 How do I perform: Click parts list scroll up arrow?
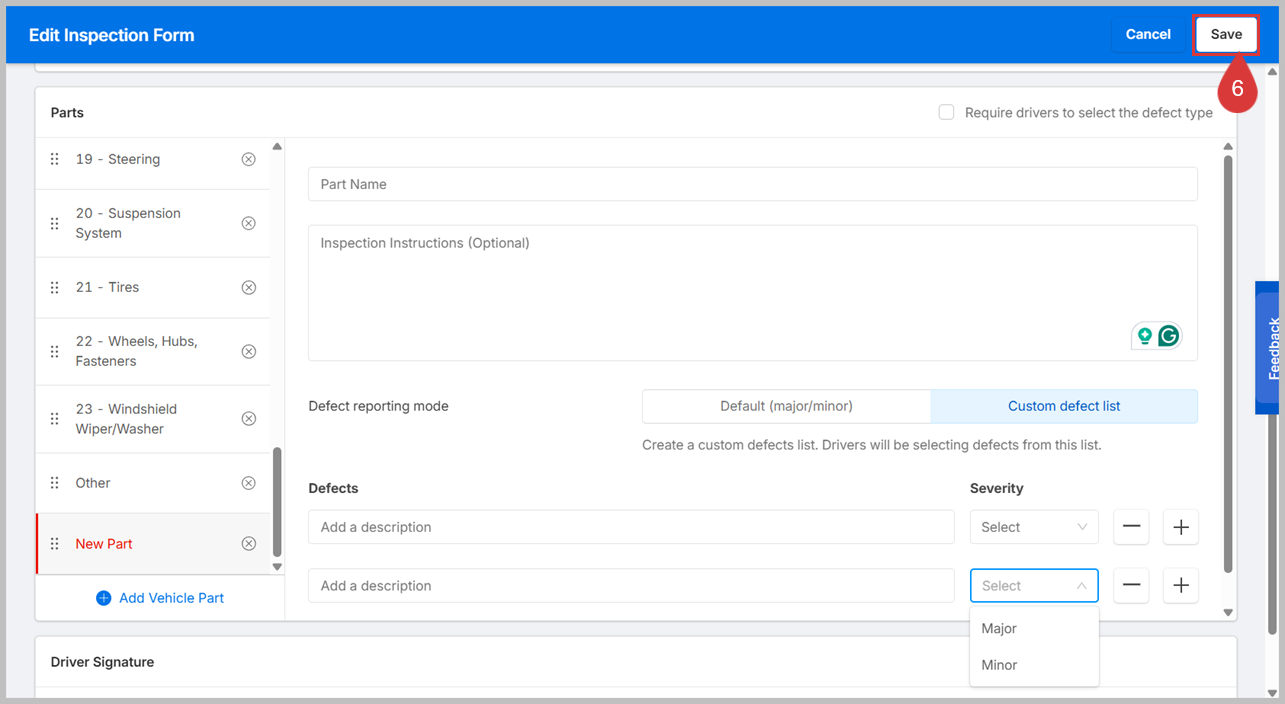pos(277,147)
